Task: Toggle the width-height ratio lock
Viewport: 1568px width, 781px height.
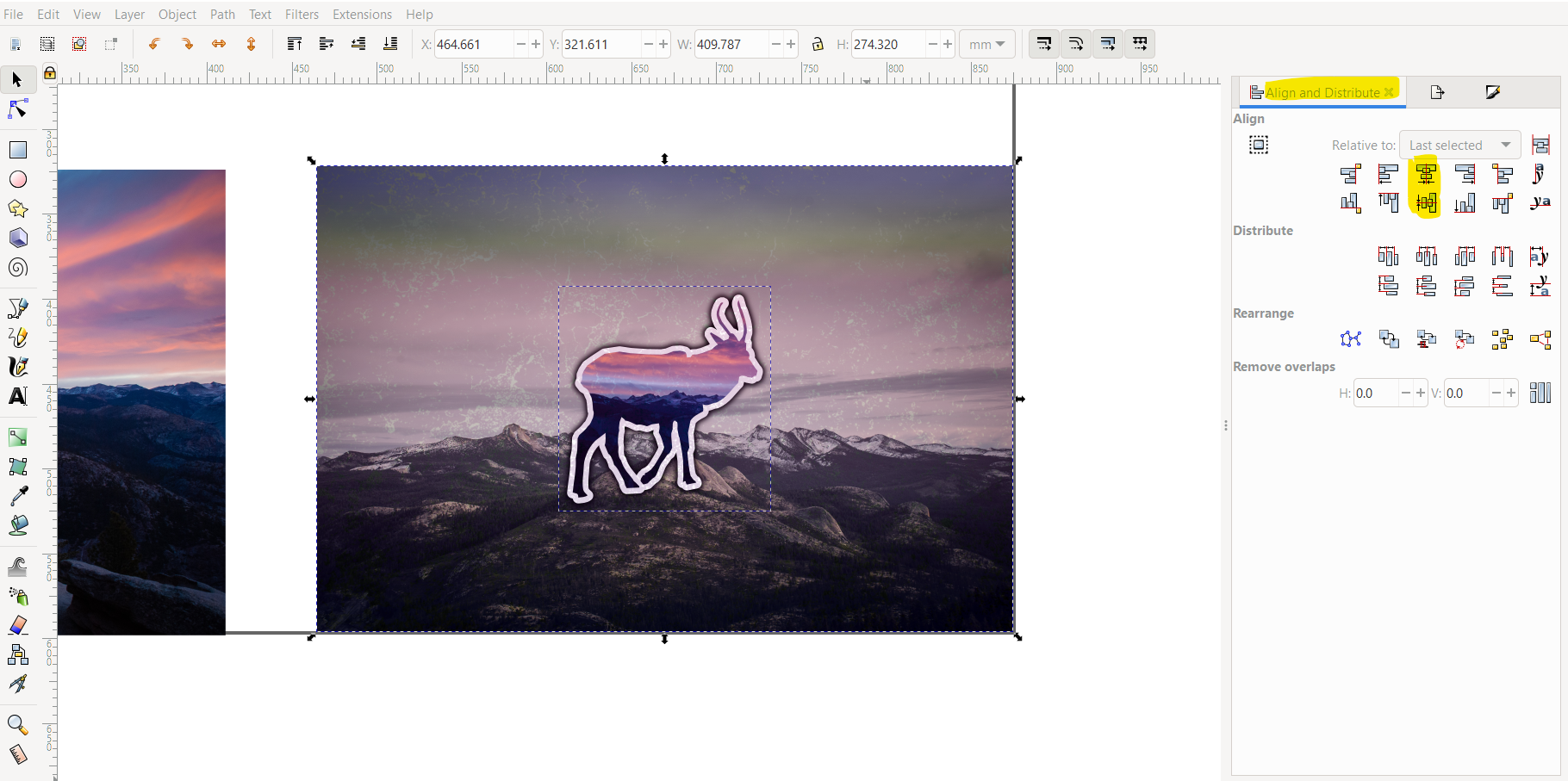Action: 816,44
